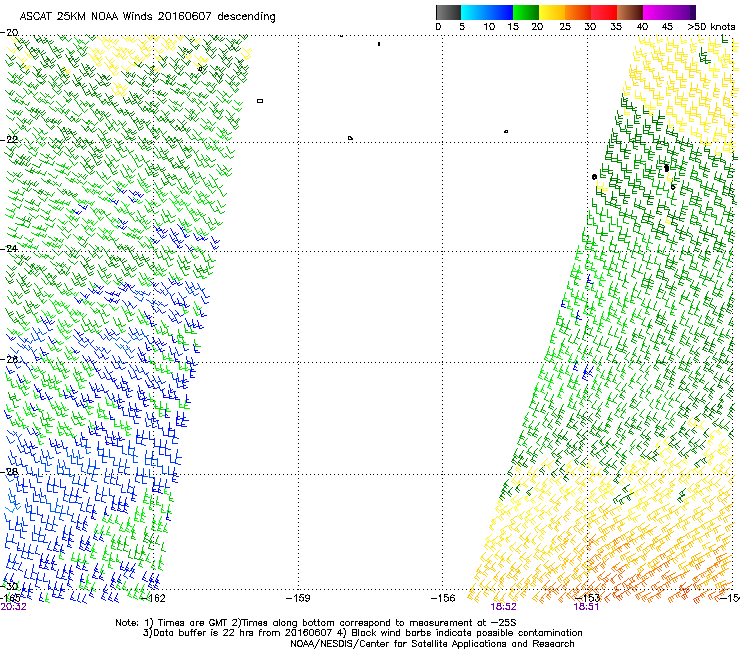
Task: Click the 'Data buffer is 22 hrs' note line
Action: [x=362, y=633]
